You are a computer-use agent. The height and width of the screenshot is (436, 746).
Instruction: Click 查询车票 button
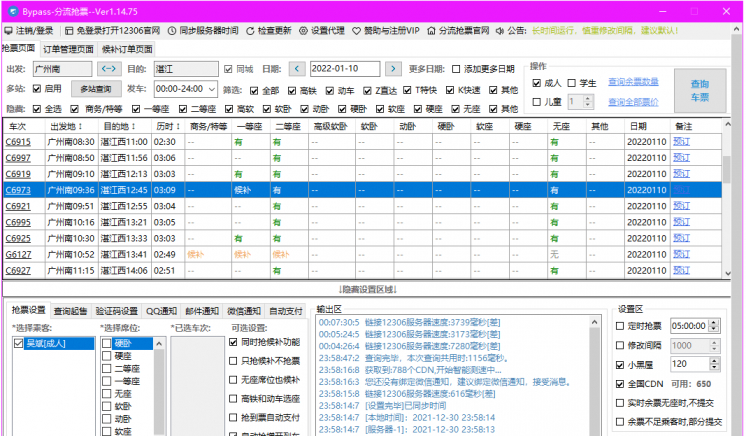700,90
